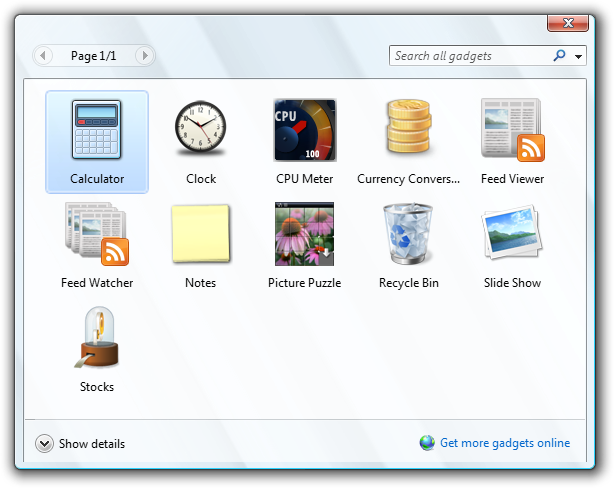Image resolution: width=614 pixels, height=488 pixels.
Task: Close the gadget gallery window
Action: 568,23
